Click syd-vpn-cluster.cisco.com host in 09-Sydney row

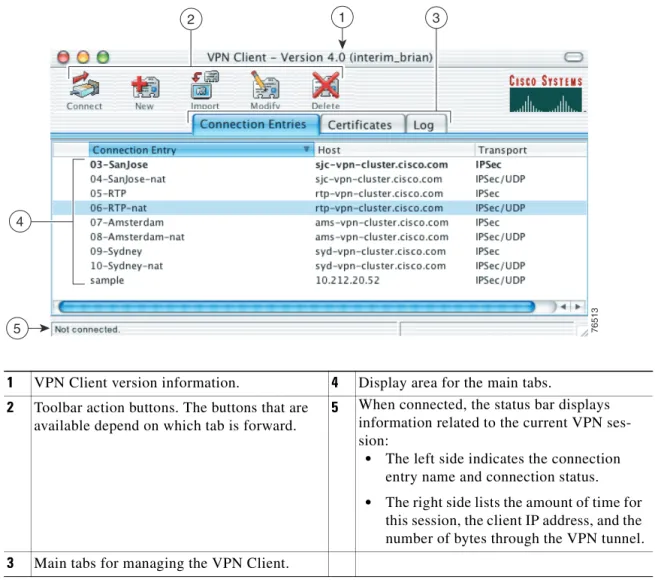[x=381, y=252]
